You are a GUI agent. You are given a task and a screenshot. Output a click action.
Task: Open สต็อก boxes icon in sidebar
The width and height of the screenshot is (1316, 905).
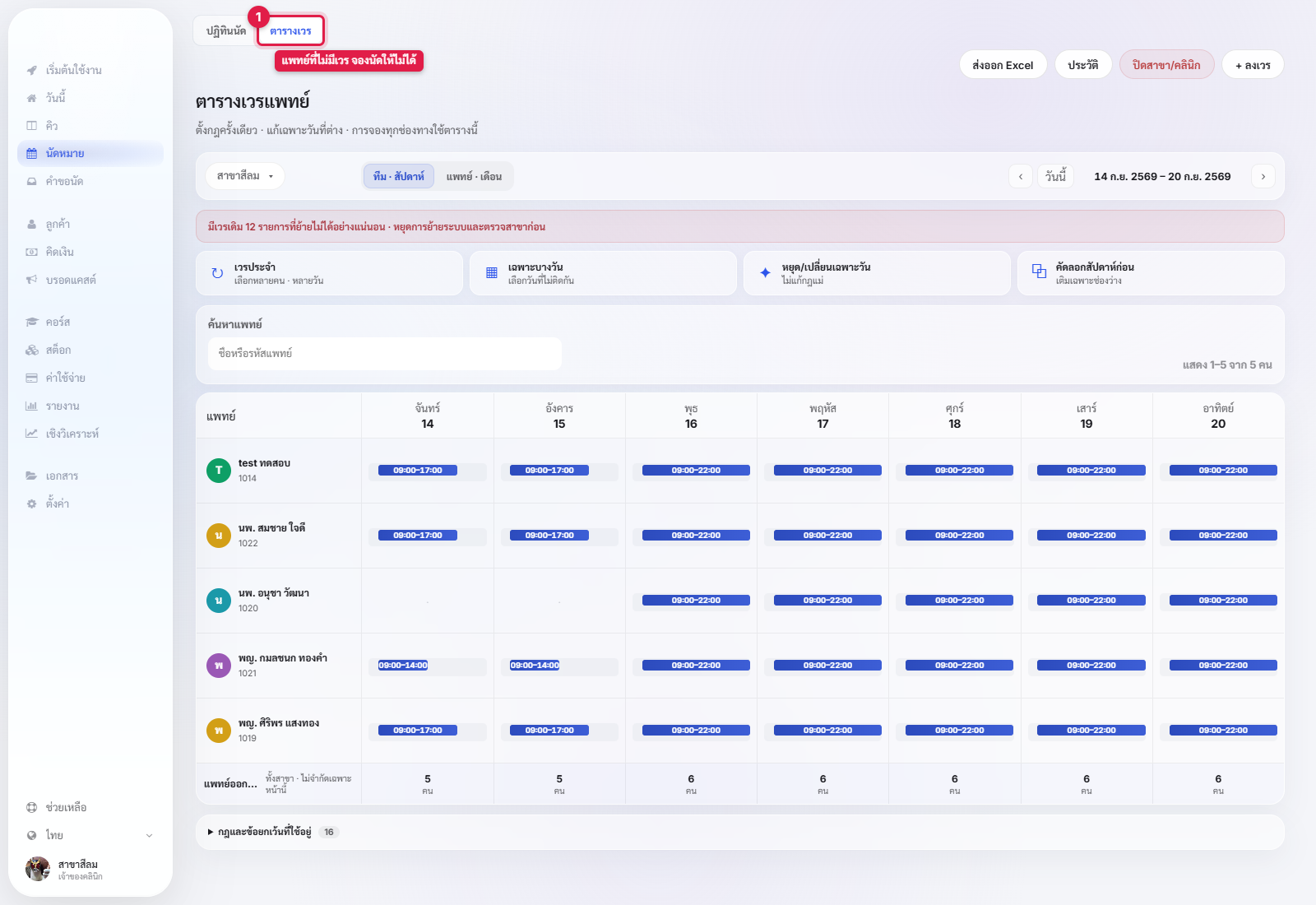click(31, 350)
